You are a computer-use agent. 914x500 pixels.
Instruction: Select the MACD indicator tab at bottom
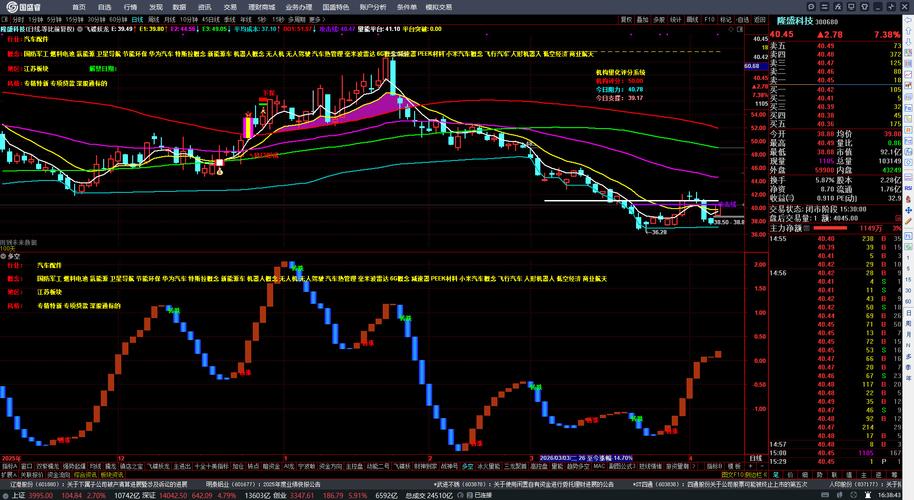click(x=599, y=466)
